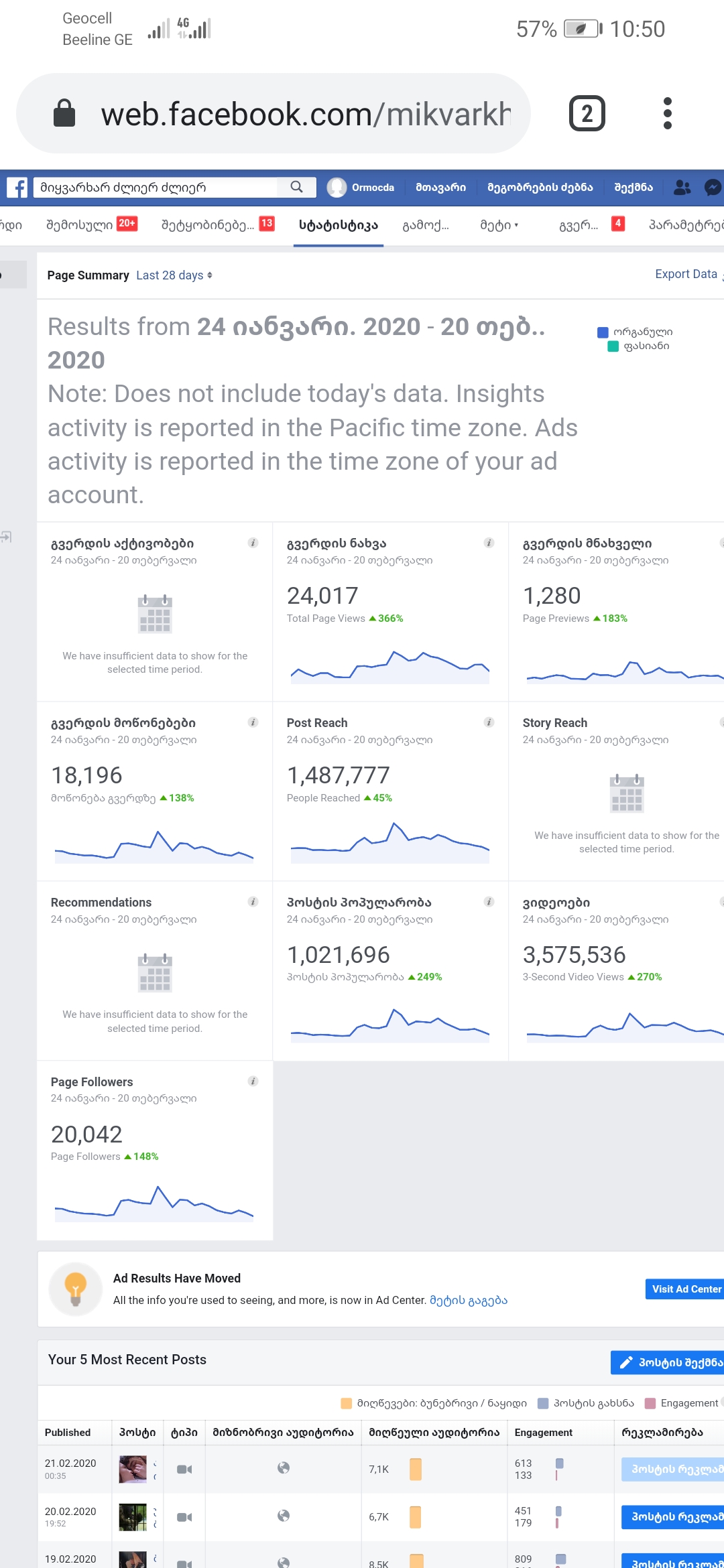Click the Page Followers trend chart
The width and height of the screenshot is (724, 1568).
pos(154,1204)
